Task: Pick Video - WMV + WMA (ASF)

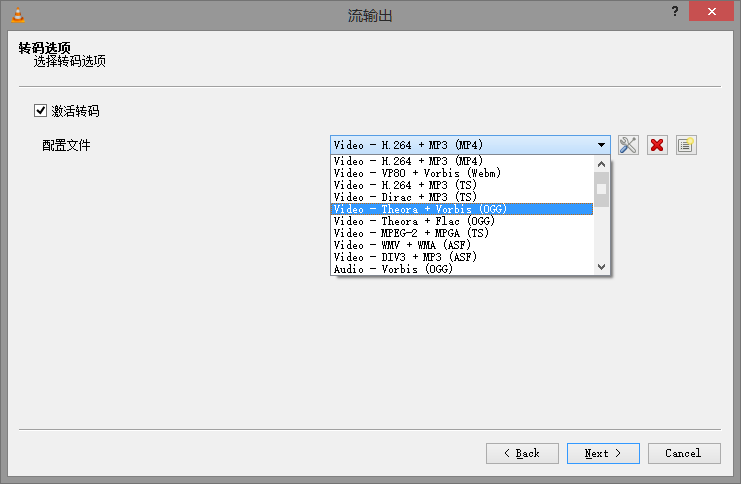Action: coord(462,245)
